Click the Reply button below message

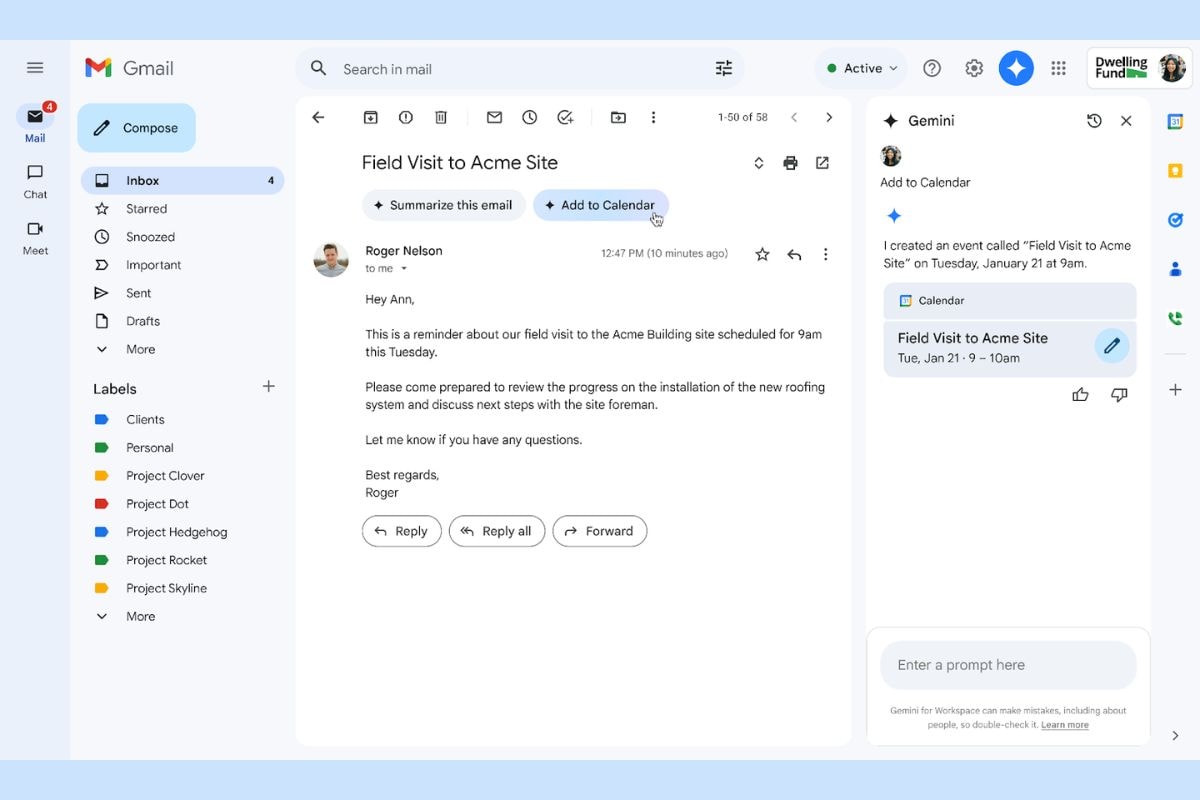pyautogui.click(x=401, y=531)
